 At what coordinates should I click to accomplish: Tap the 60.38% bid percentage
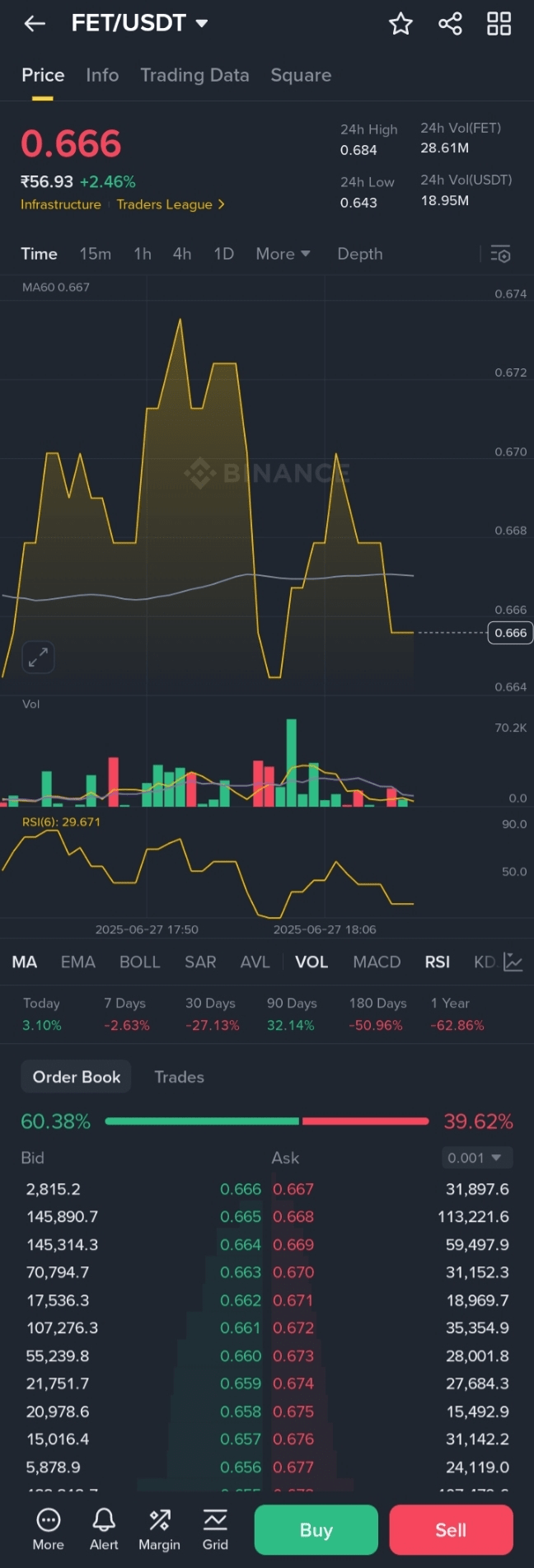[x=55, y=1121]
